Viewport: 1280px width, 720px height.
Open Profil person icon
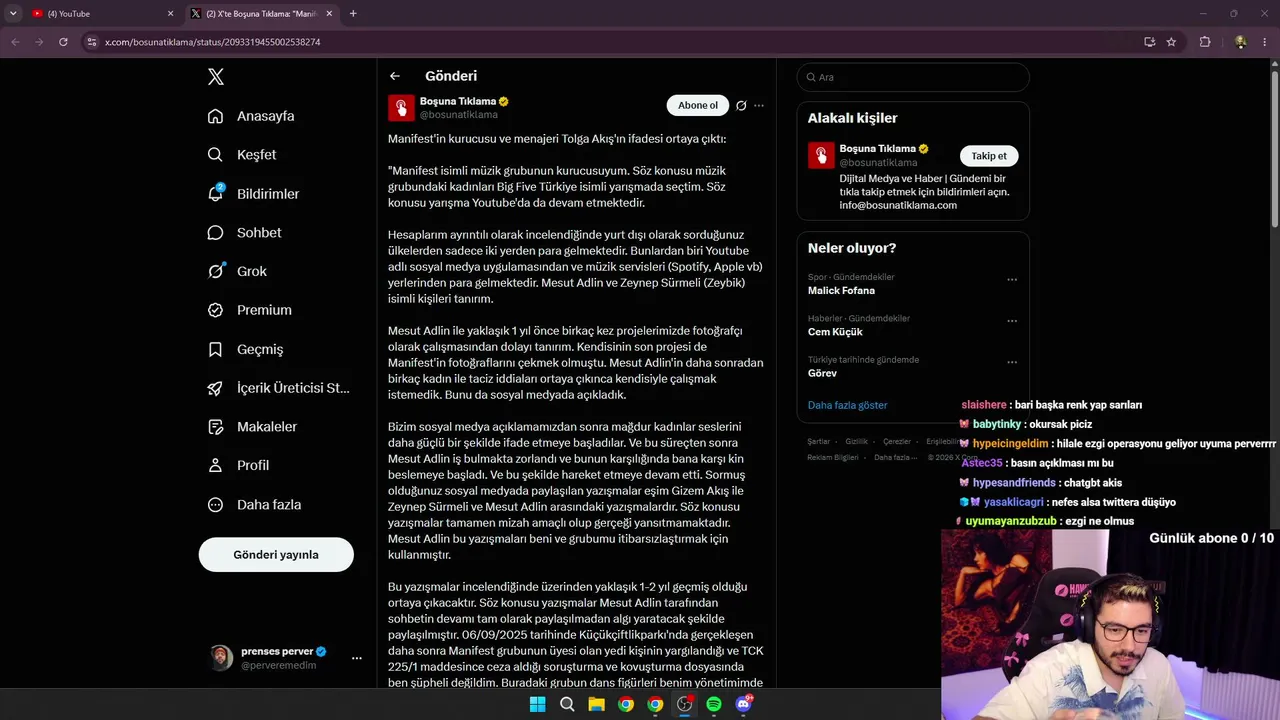pos(215,465)
